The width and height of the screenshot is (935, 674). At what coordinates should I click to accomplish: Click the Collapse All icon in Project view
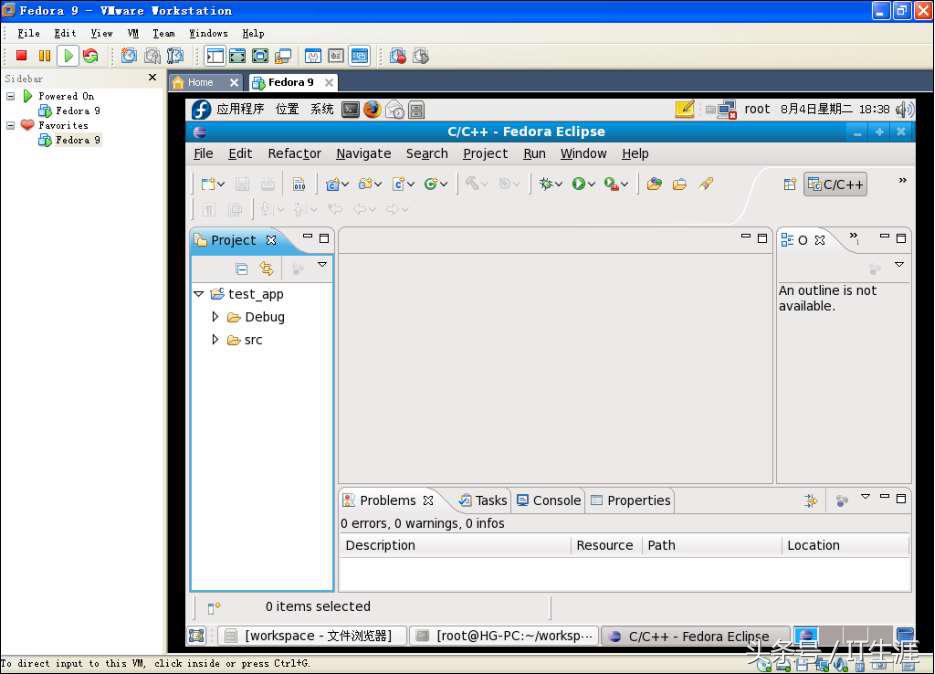242,268
